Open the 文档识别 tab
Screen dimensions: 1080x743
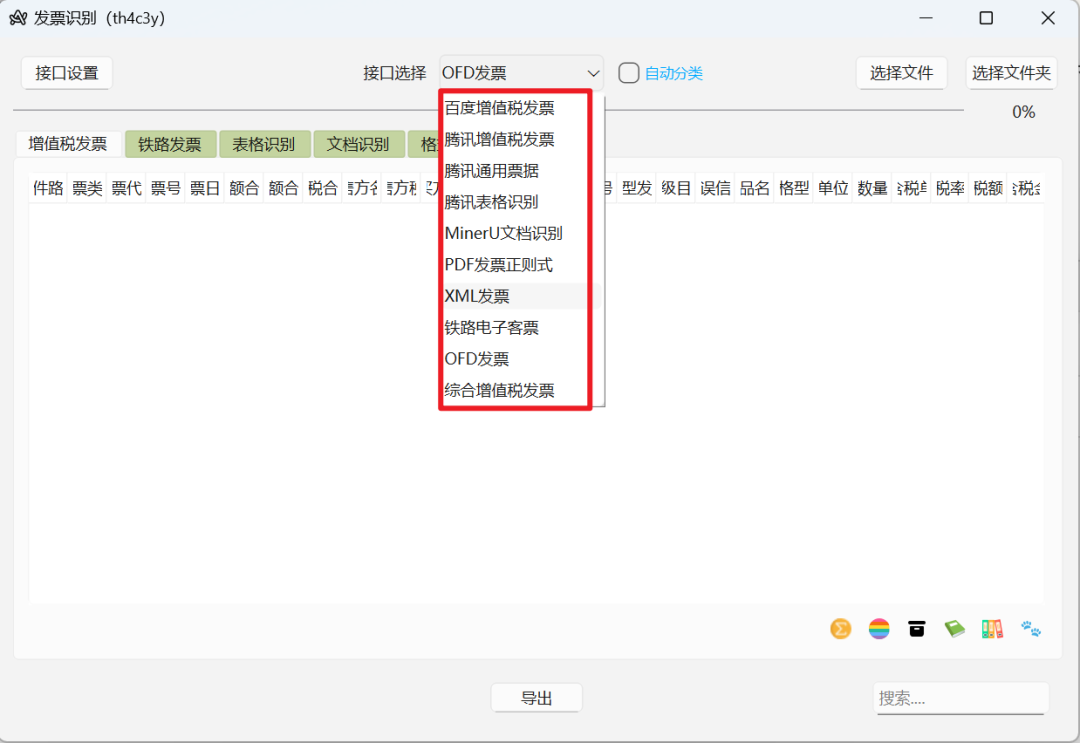coord(359,143)
